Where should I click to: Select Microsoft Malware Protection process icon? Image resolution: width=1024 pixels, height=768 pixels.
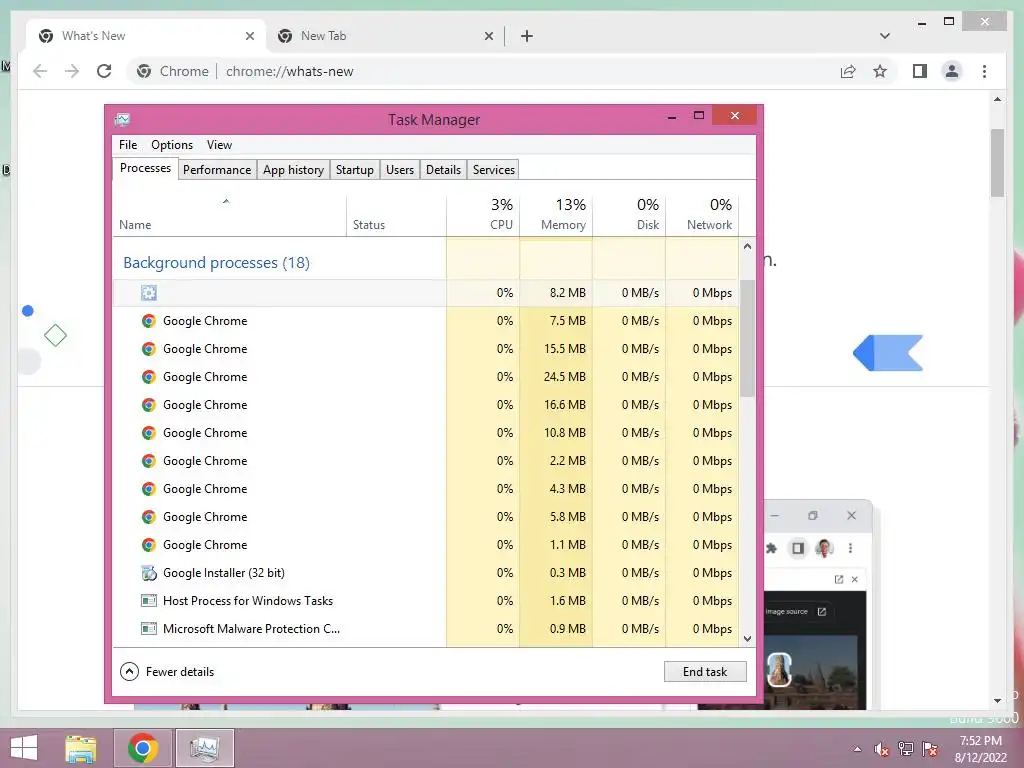coord(149,629)
